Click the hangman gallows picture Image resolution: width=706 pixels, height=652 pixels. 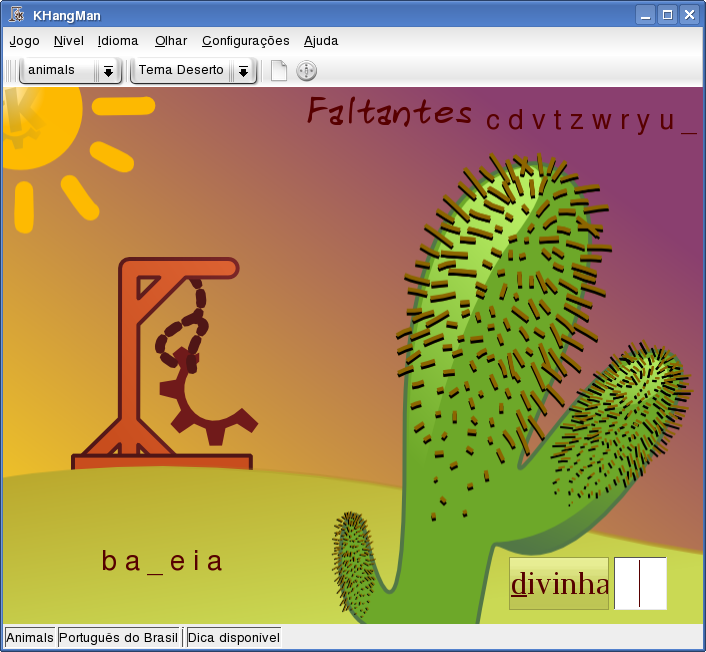point(164,363)
